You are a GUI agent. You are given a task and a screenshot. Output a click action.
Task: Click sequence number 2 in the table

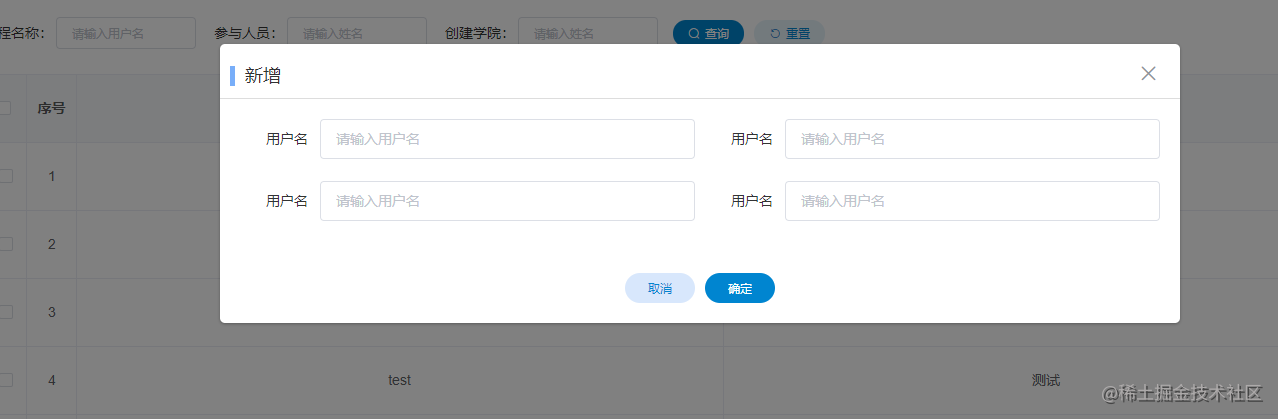click(x=52, y=244)
